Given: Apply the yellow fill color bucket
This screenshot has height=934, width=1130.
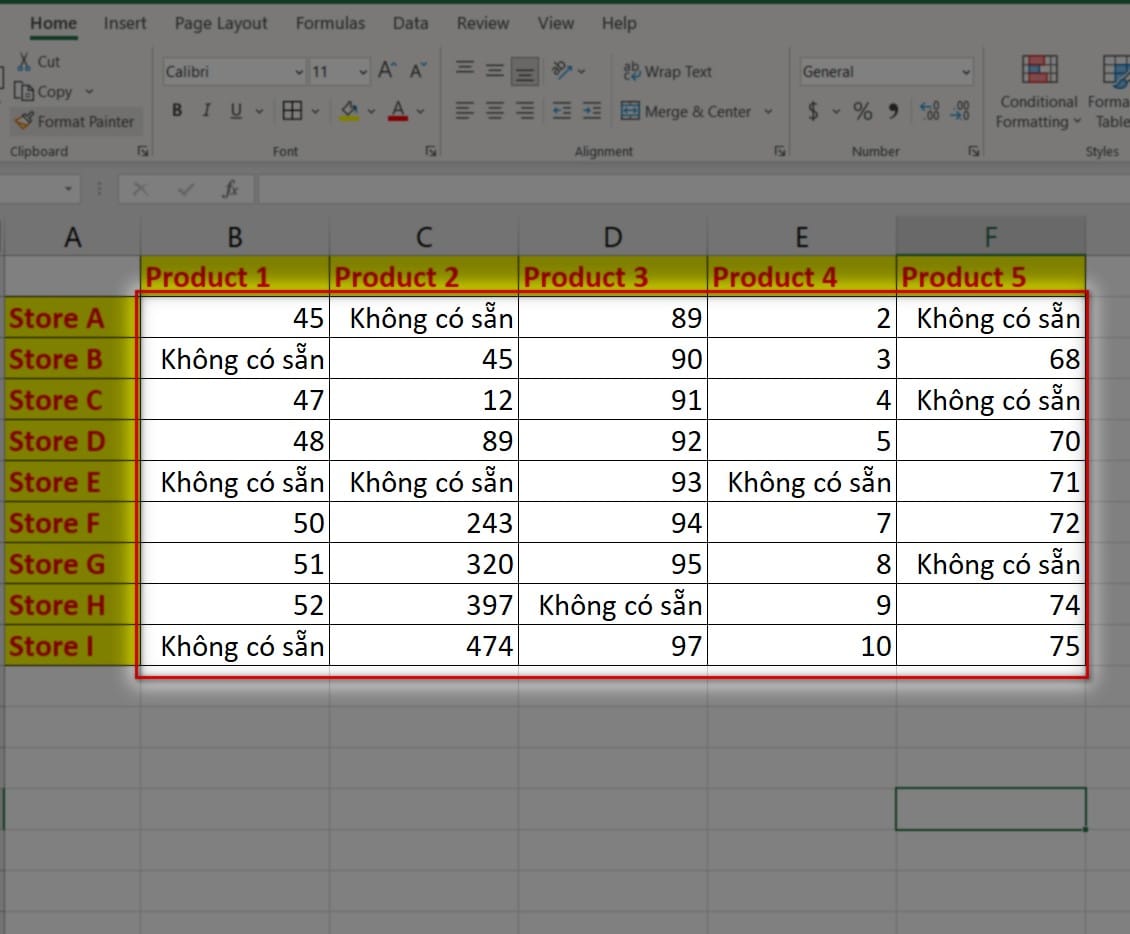Looking at the screenshot, I should click(349, 111).
